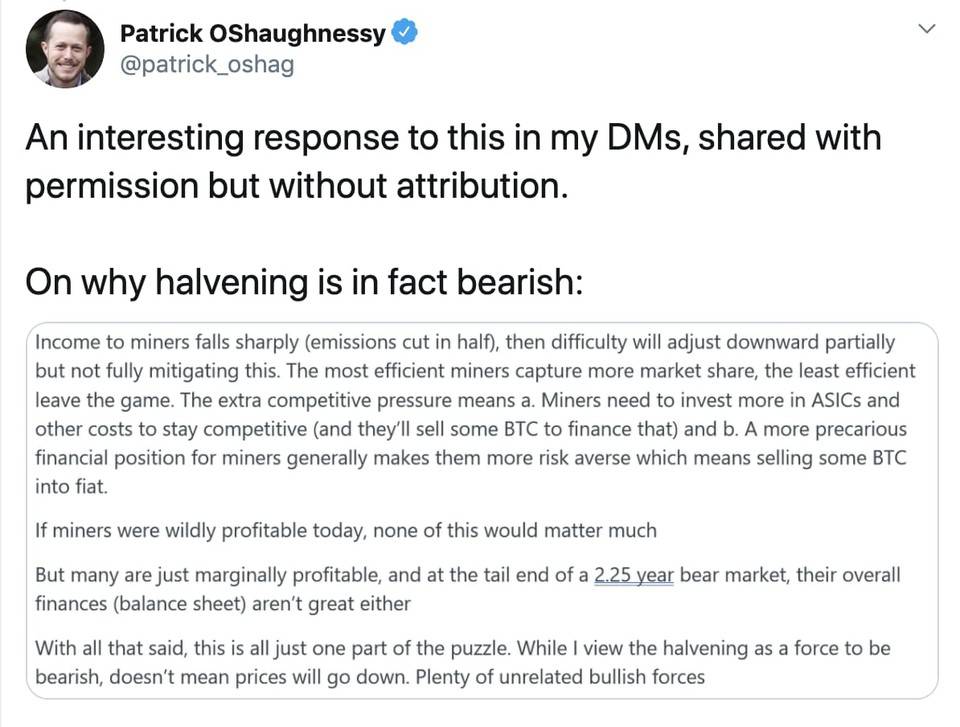Click the paragraph starting "But many are just marginally"
The image size is (960, 727).
(467, 589)
